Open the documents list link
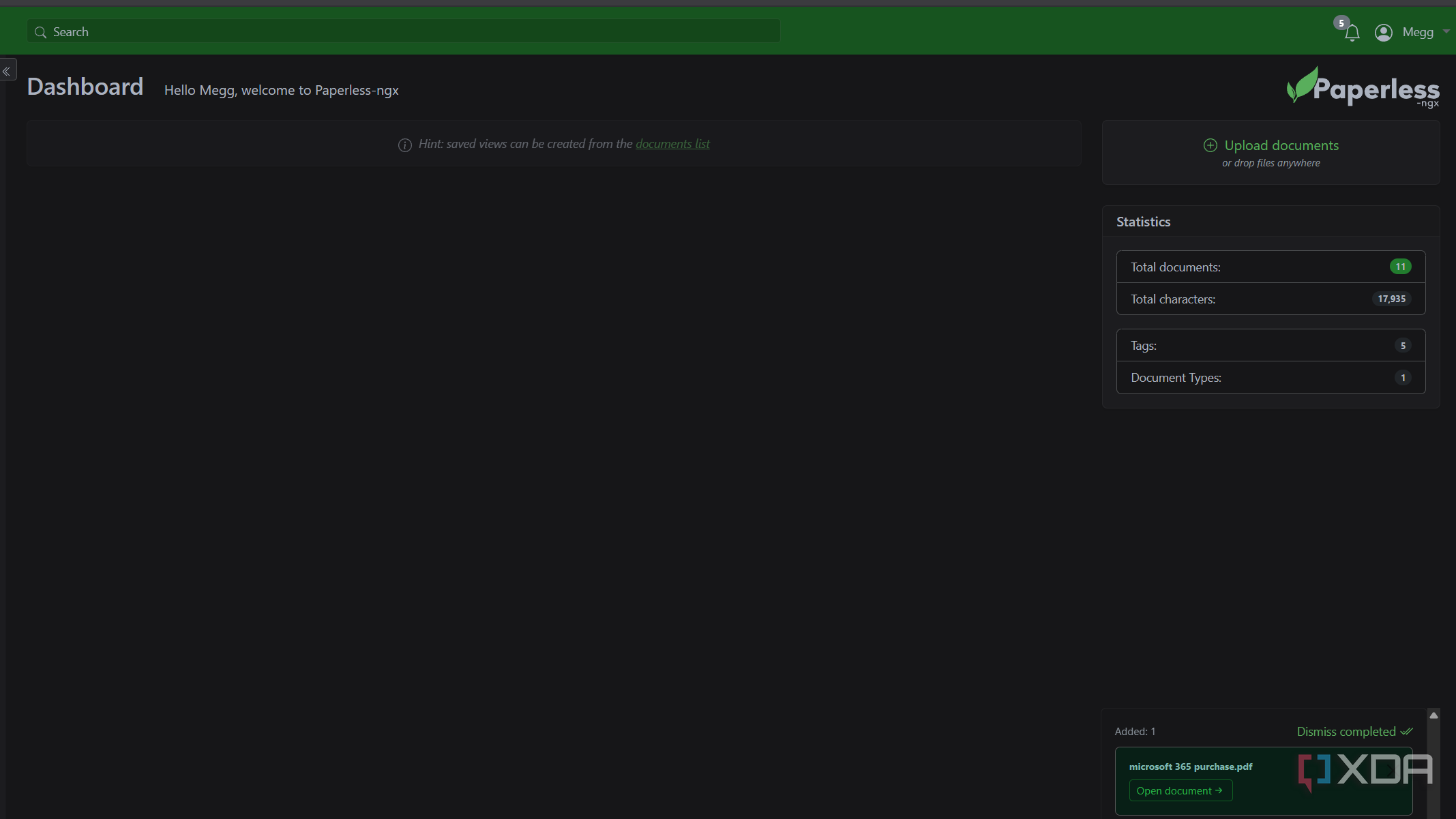Image resolution: width=1456 pixels, height=819 pixels. click(x=672, y=144)
